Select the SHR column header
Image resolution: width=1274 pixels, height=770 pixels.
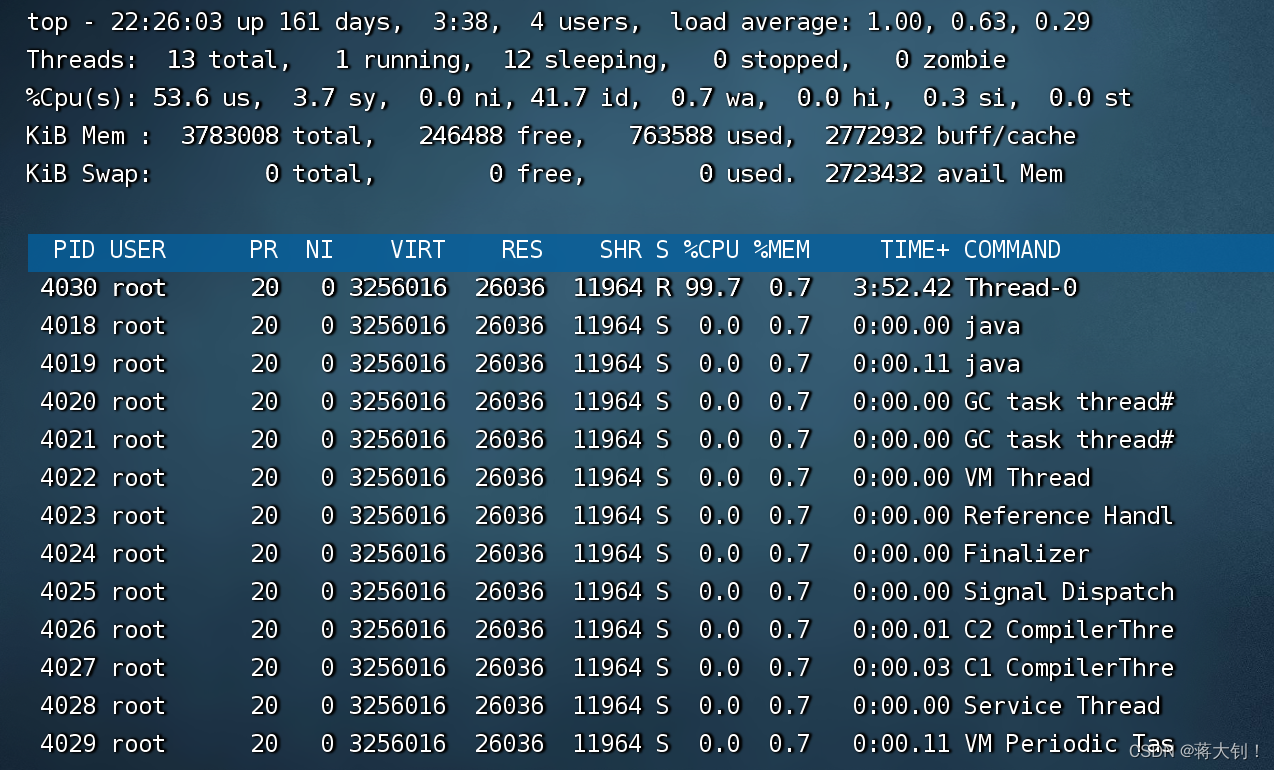tap(621, 250)
